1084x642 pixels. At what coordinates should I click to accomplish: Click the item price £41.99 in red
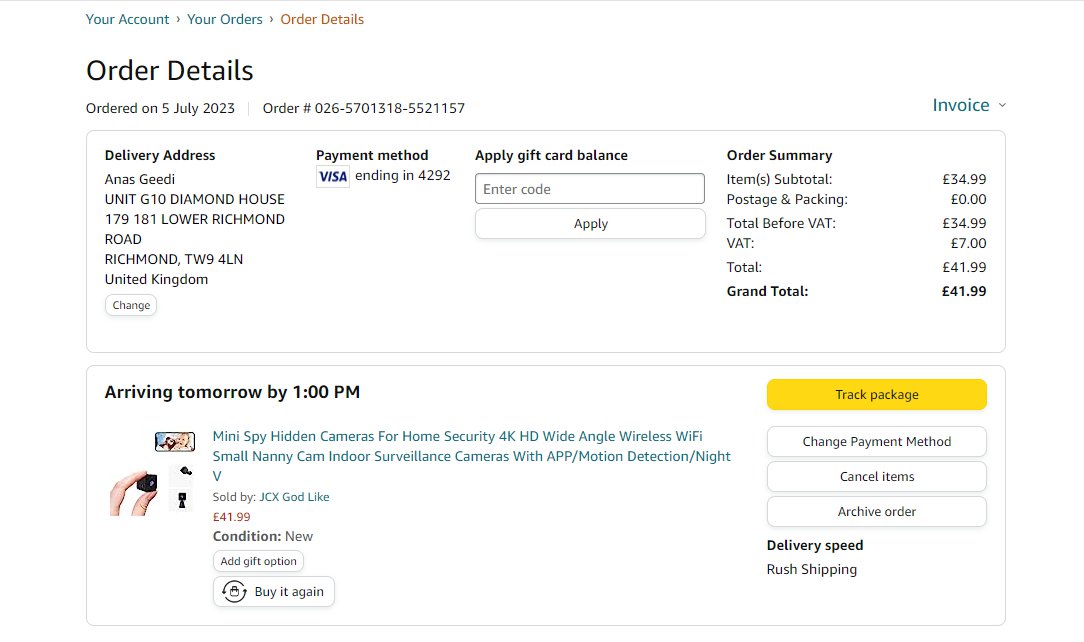(x=231, y=517)
